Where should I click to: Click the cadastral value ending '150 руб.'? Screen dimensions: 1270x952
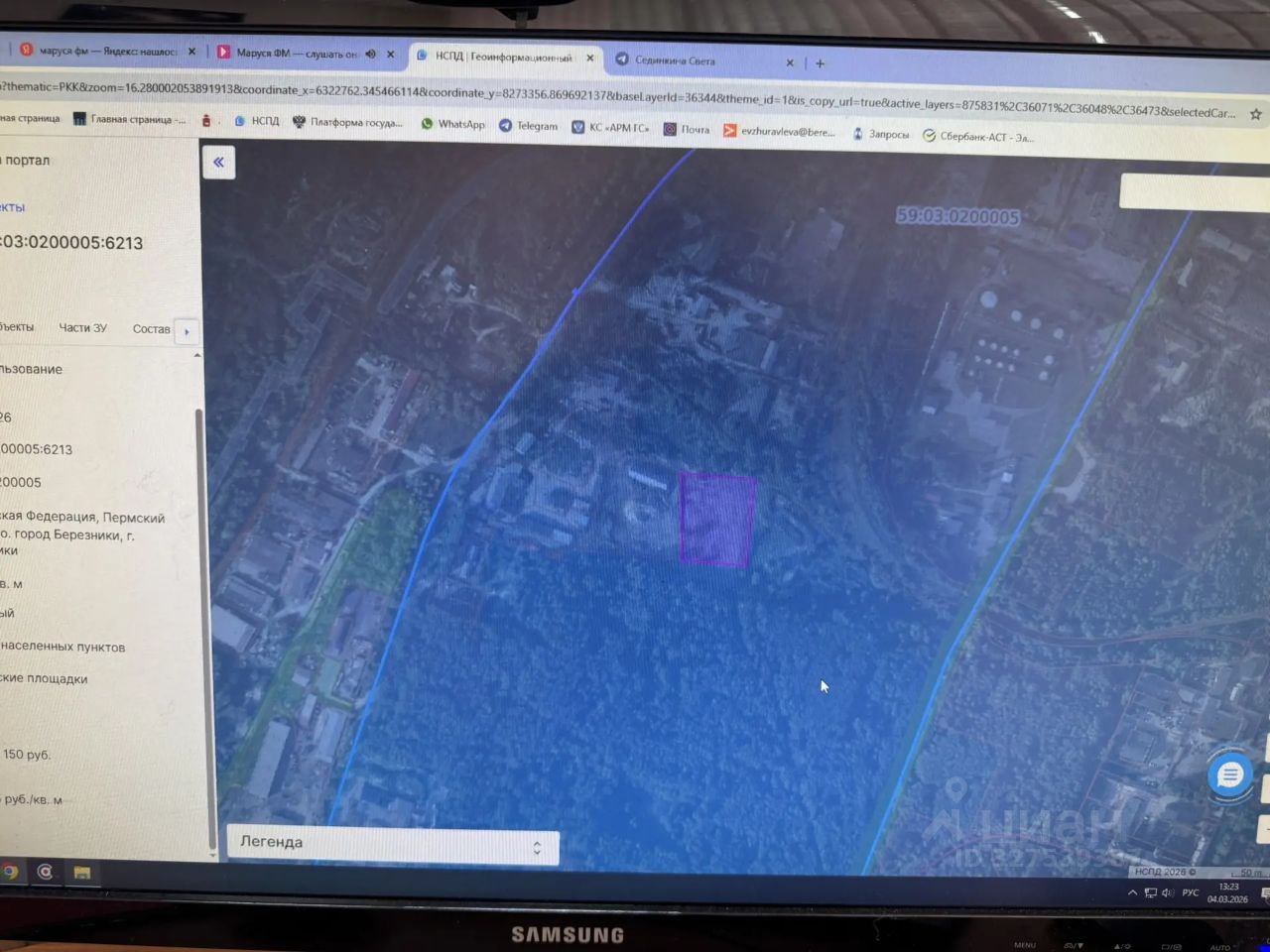coord(25,755)
